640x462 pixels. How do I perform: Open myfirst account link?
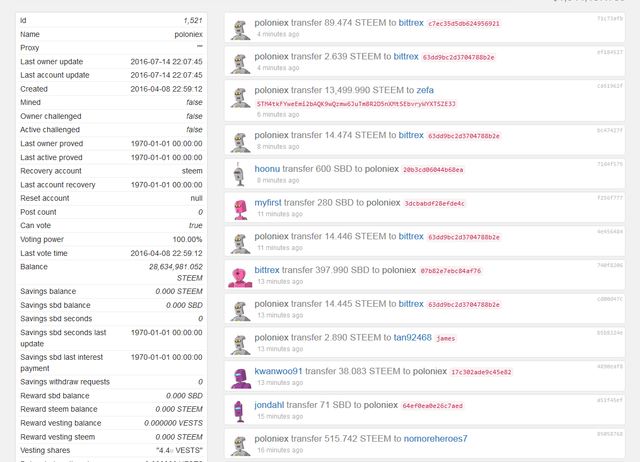tap(268, 203)
